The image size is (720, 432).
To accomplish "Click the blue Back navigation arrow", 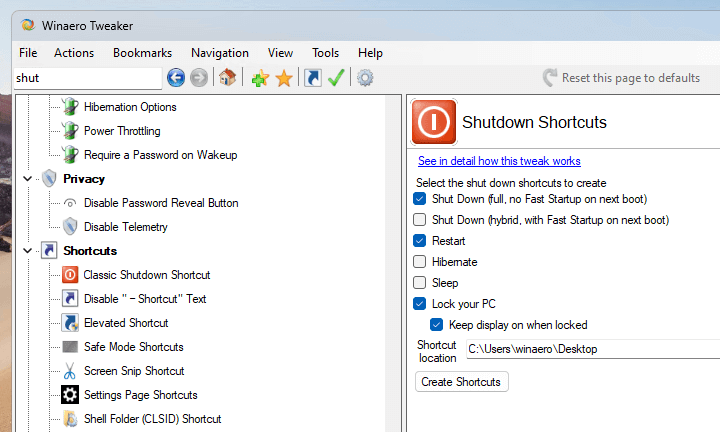I will point(176,78).
